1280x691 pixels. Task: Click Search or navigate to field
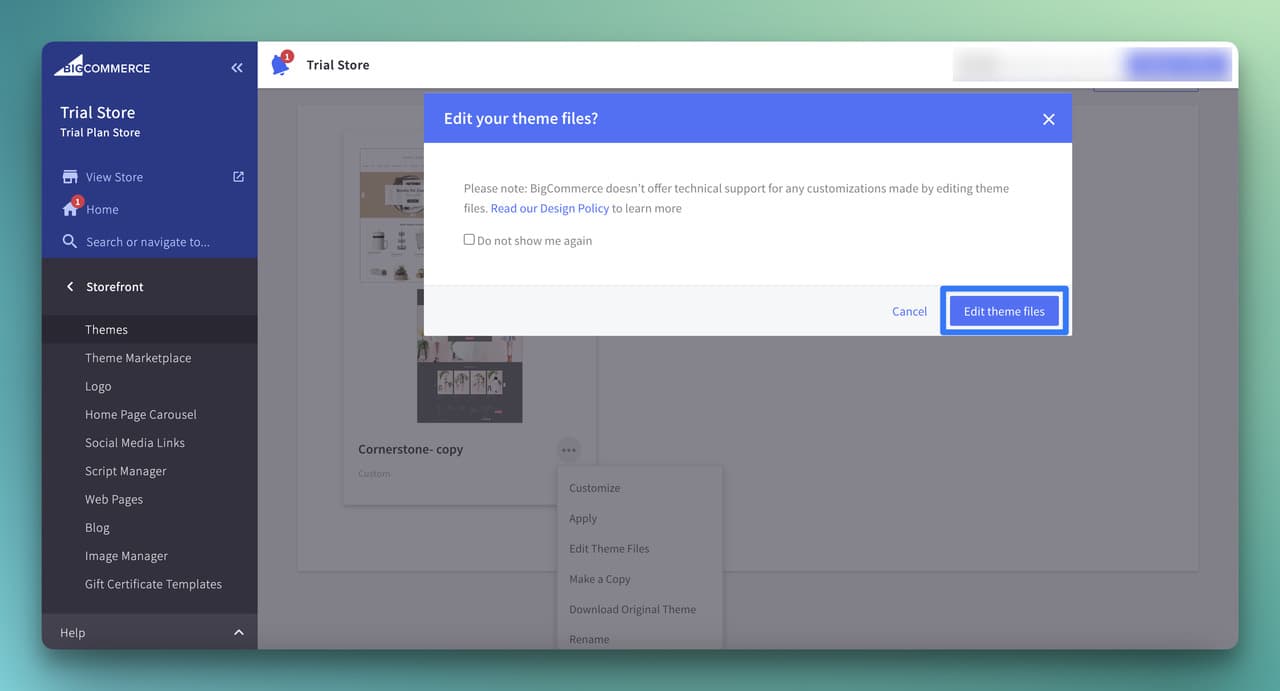[x=148, y=242]
